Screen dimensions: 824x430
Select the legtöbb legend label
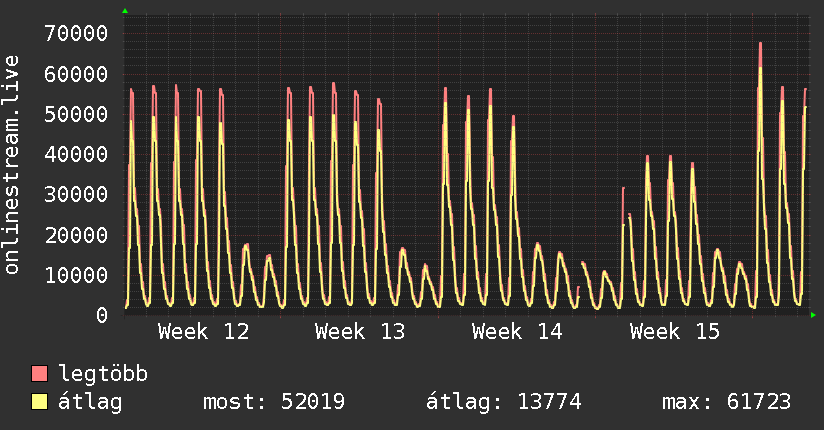point(103,373)
